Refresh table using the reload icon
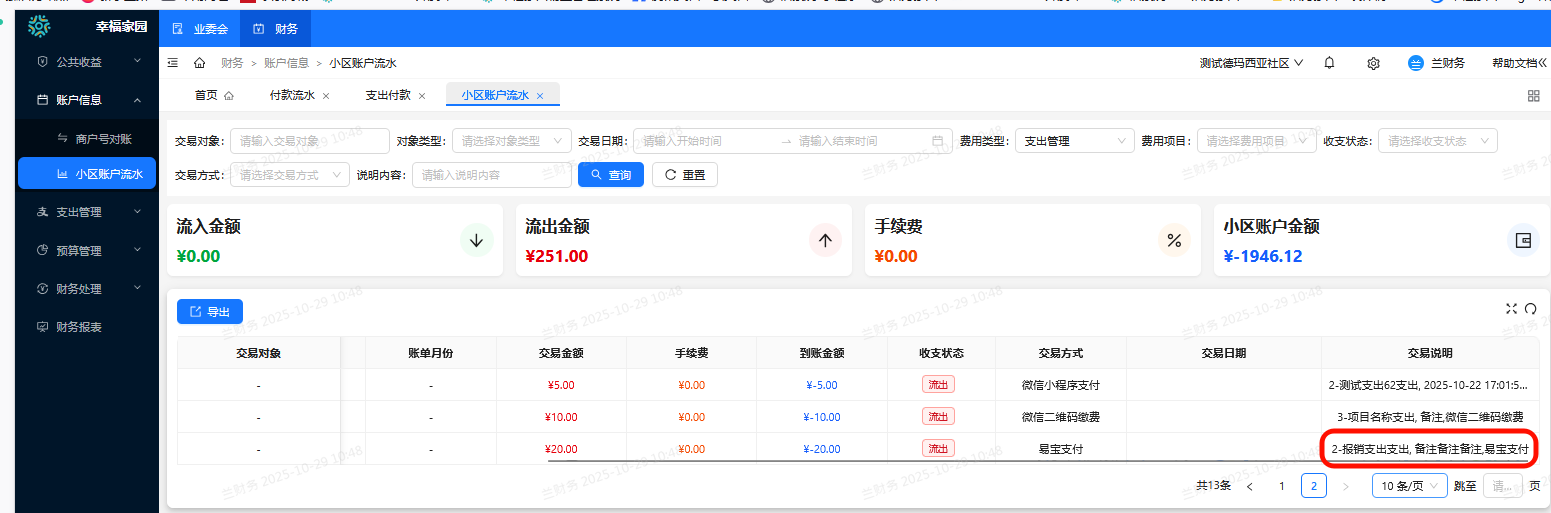1551x513 pixels. 1530,309
